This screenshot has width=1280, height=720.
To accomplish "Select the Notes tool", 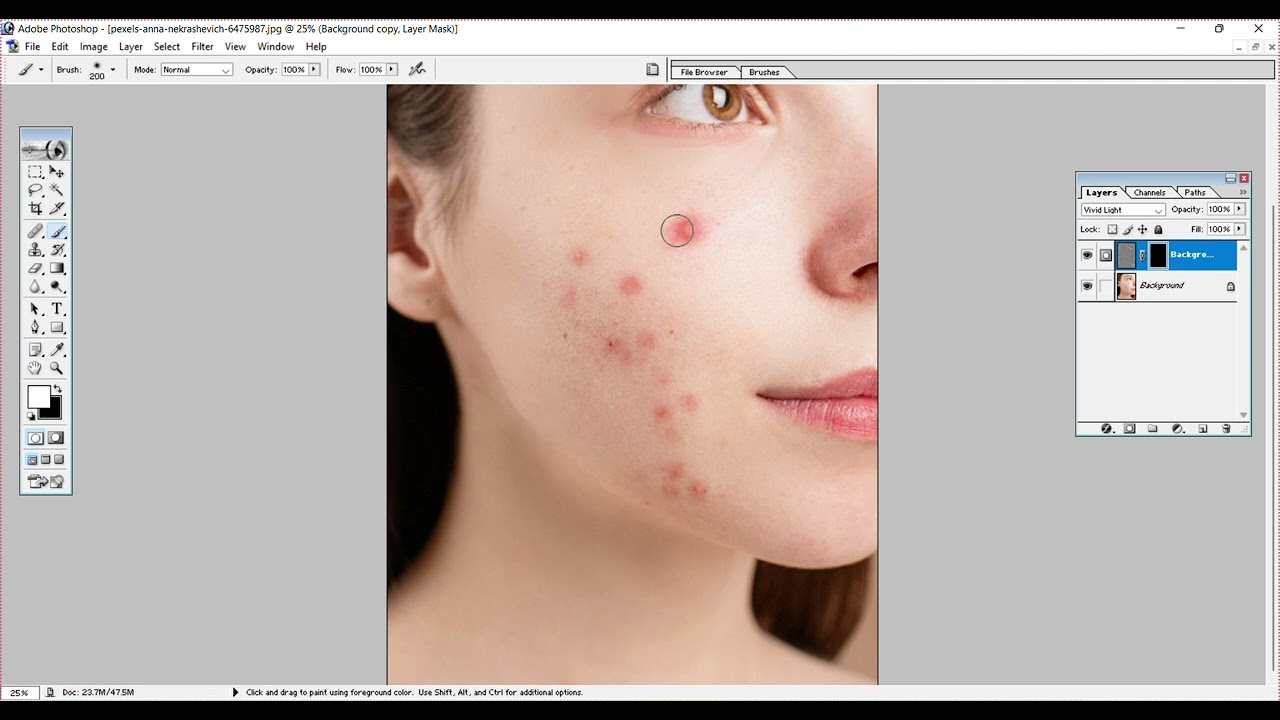I will click(x=35, y=350).
